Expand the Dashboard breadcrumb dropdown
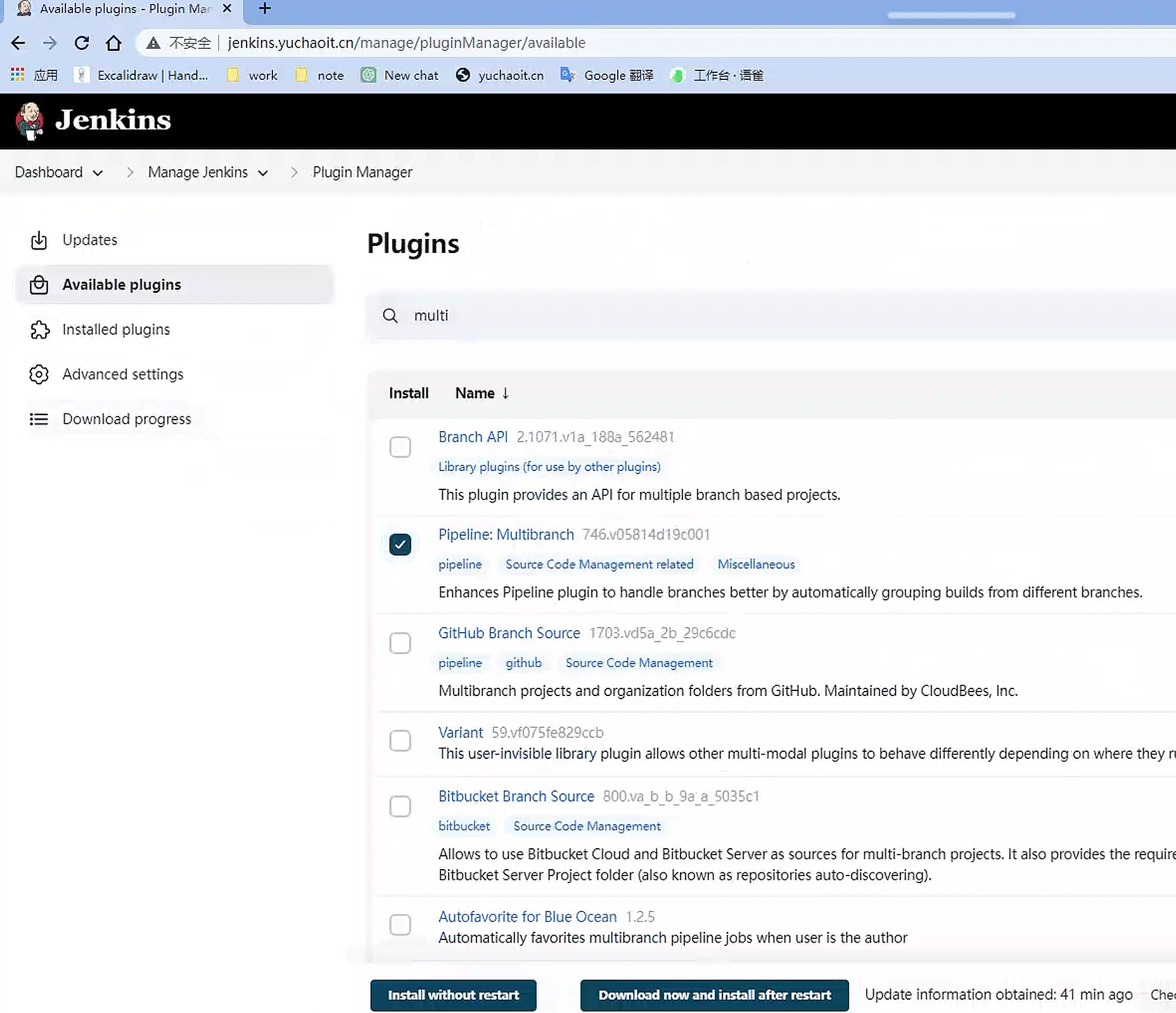1176x1013 pixels. point(98,173)
